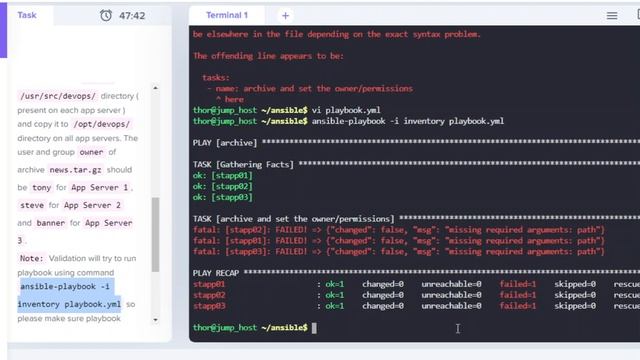Select the timer value 47:42
640x360 pixels.
(132, 16)
